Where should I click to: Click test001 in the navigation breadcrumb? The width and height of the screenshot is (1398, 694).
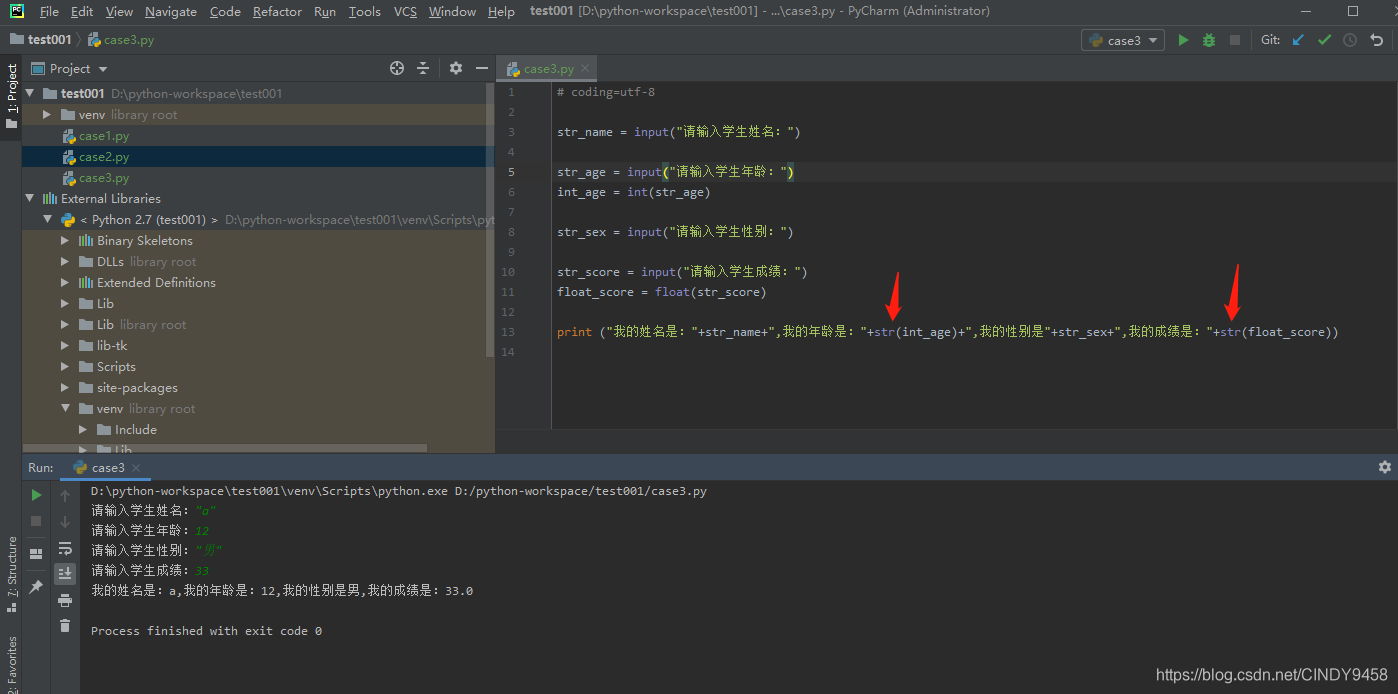click(40, 40)
